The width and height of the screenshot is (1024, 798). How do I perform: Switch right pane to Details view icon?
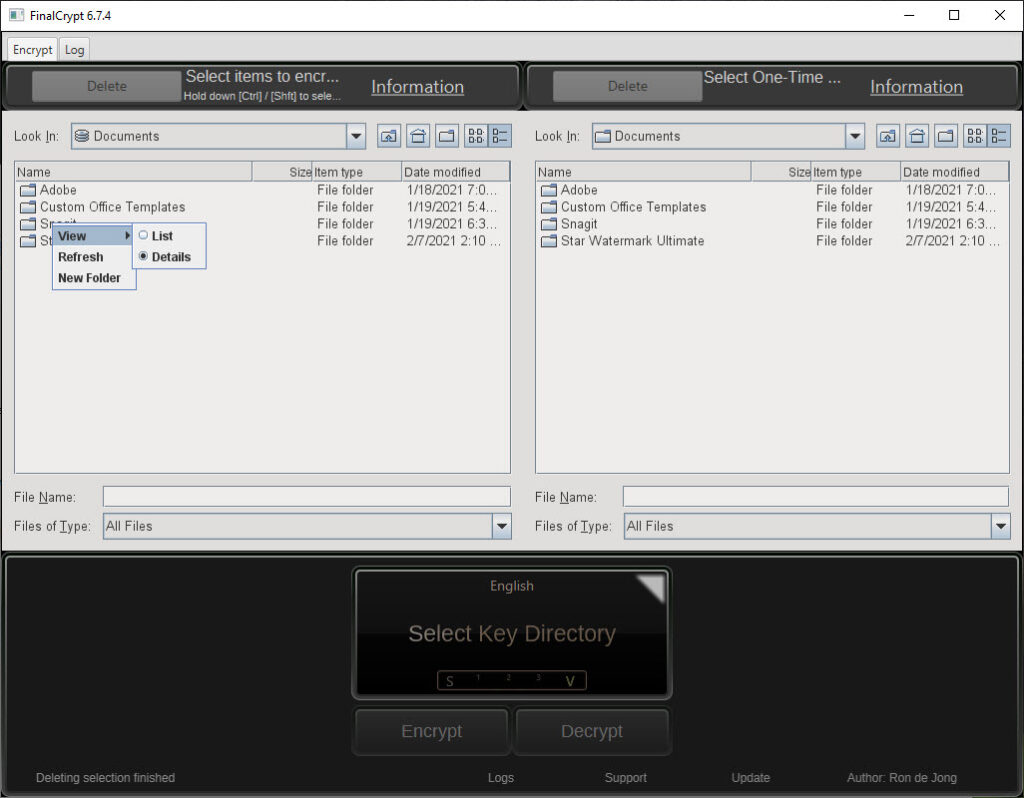[x=999, y=136]
